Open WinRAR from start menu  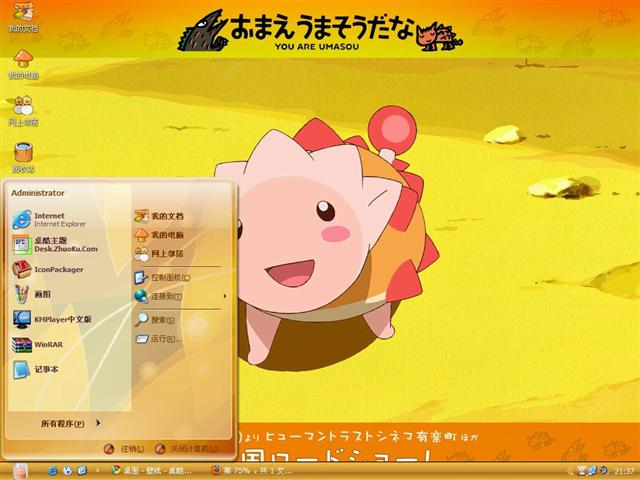pyautogui.click(x=38, y=344)
